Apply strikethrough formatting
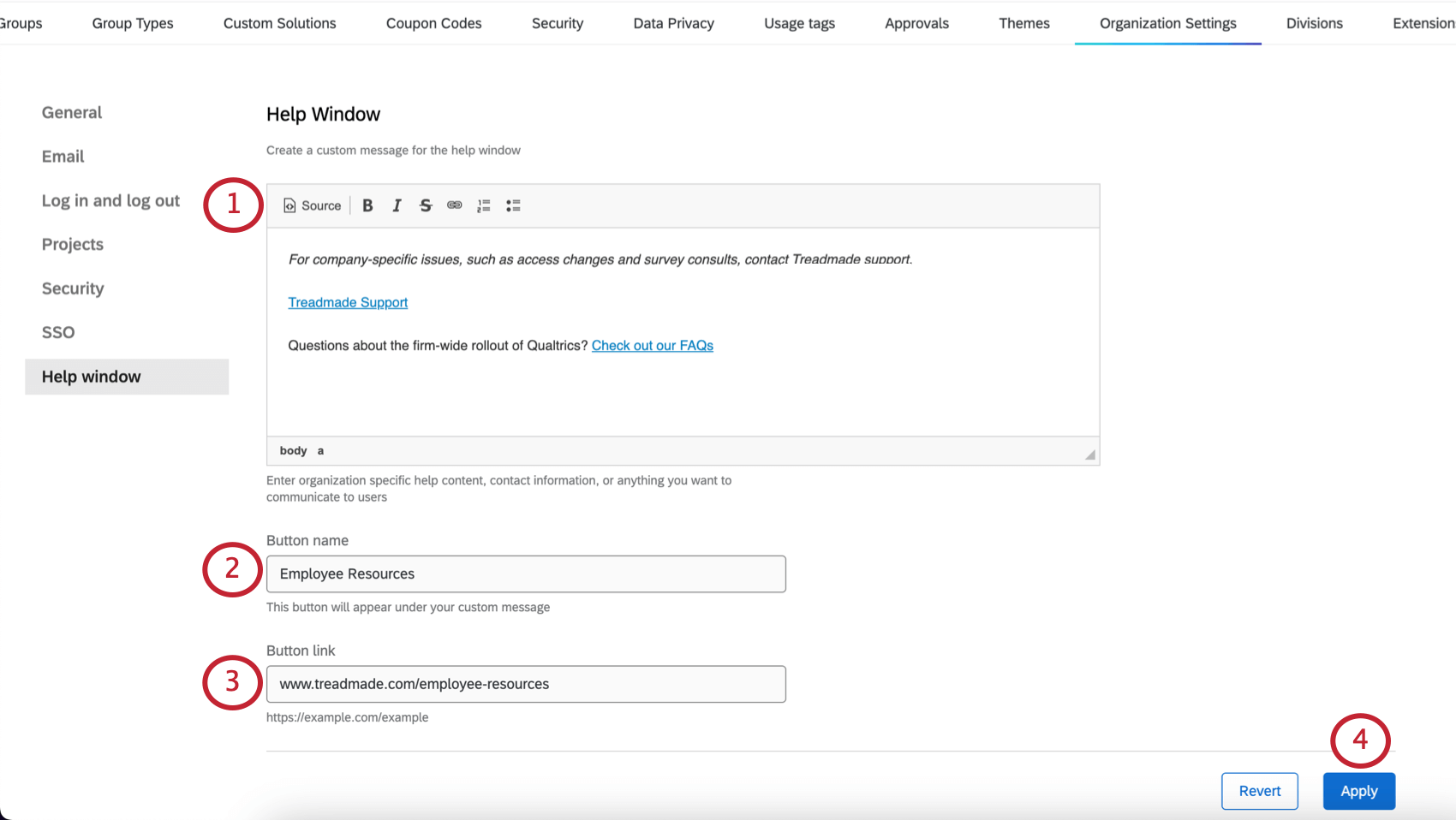This screenshot has height=820, width=1456. pyautogui.click(x=426, y=205)
